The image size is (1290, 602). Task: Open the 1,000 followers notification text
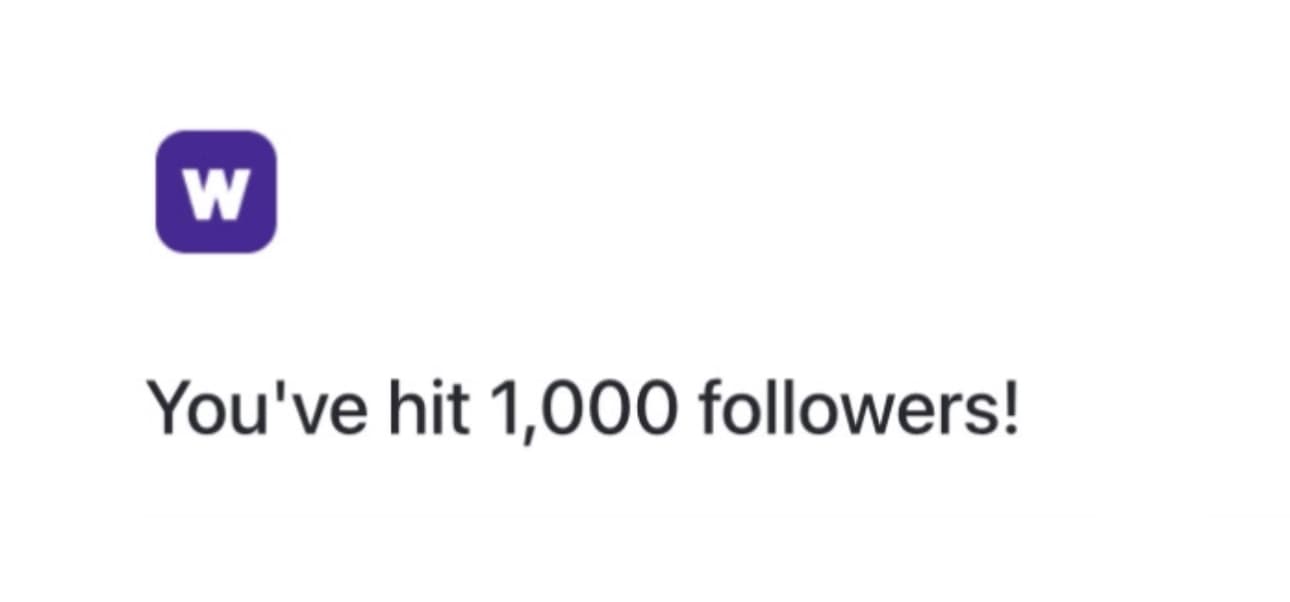585,409
